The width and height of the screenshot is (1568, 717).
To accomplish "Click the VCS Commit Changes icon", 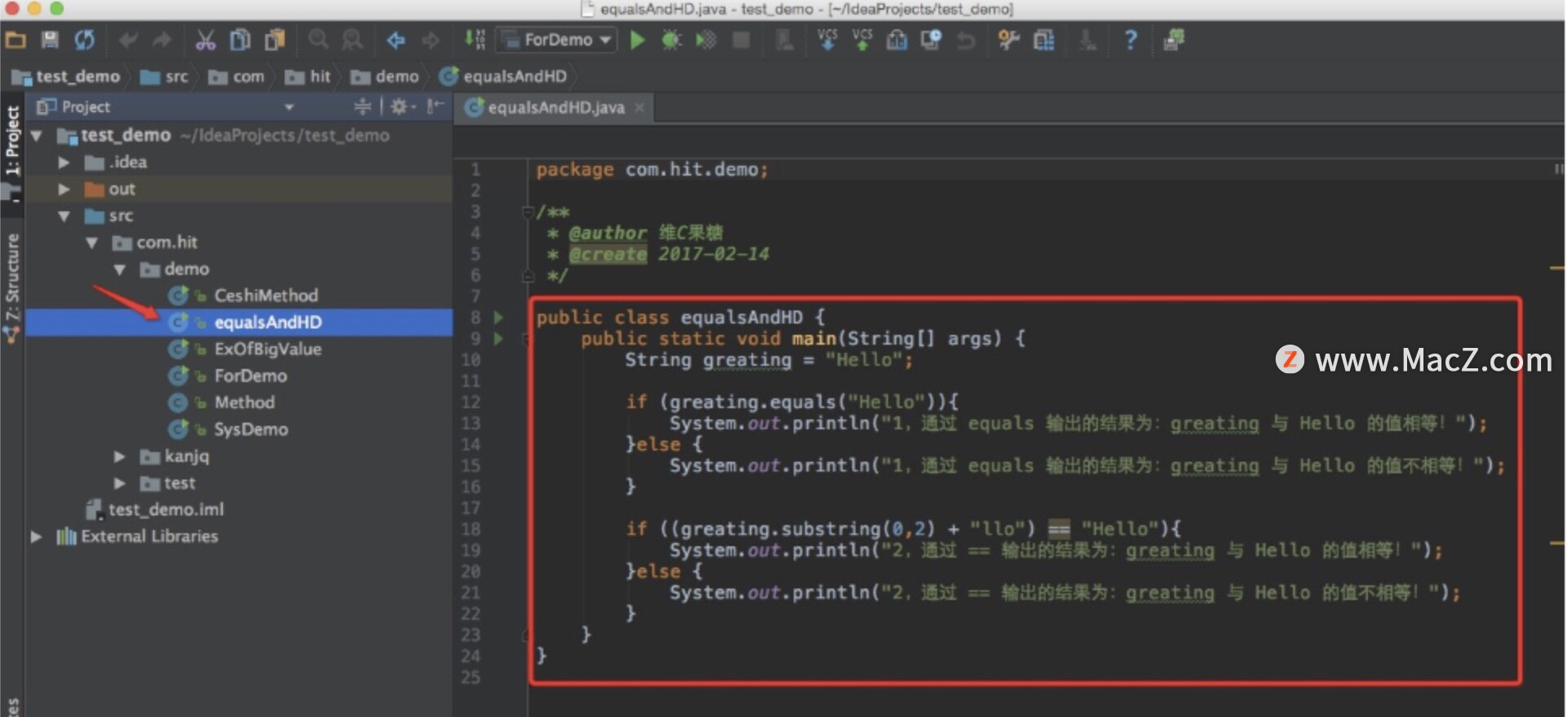I will click(x=862, y=40).
